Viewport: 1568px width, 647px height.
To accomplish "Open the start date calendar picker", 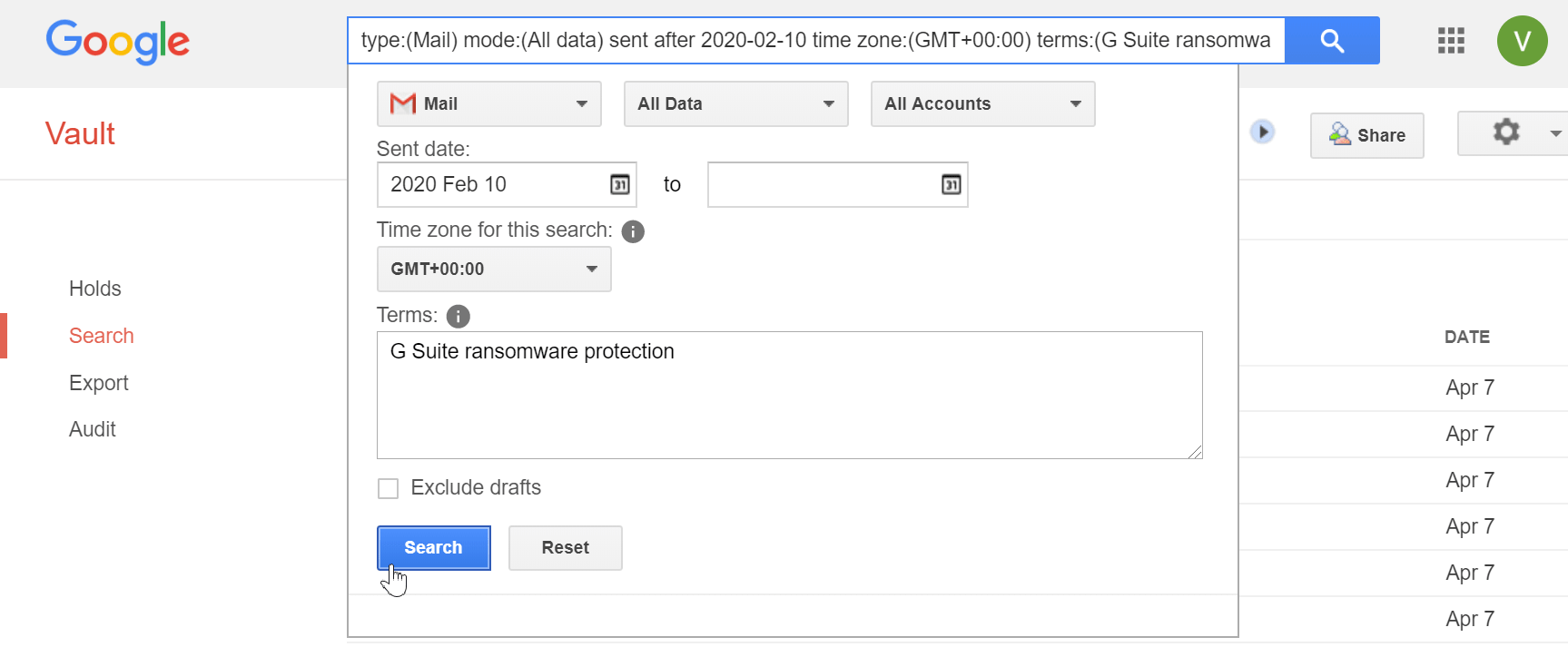I will pos(620,185).
